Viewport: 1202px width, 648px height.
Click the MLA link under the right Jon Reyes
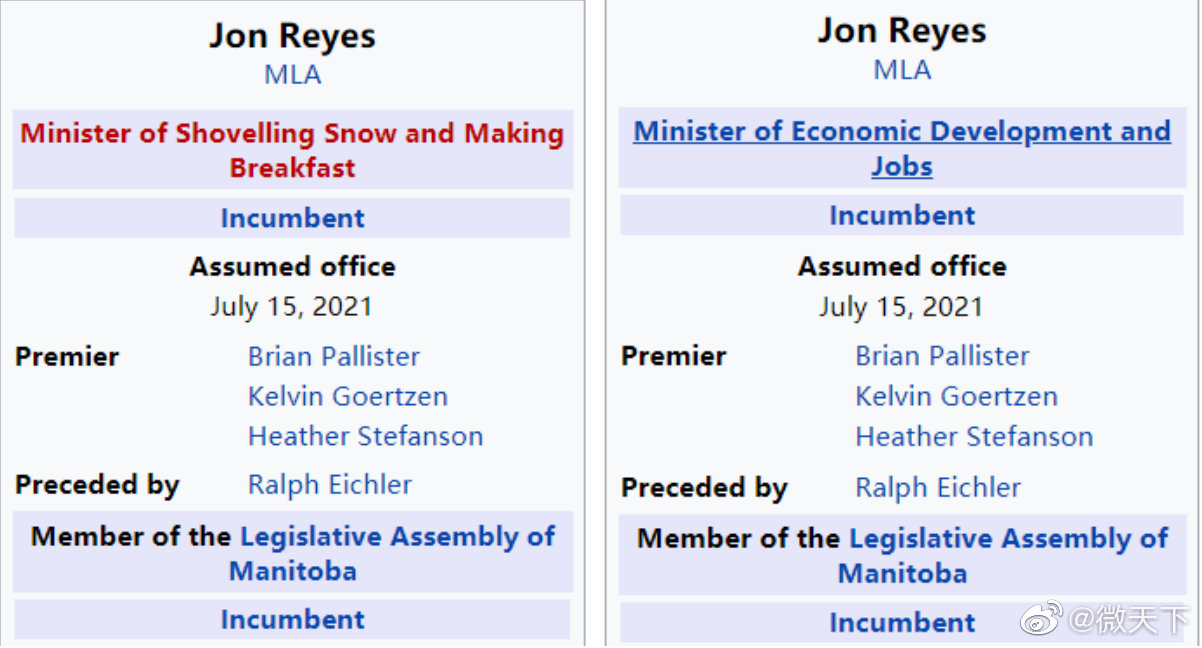click(901, 70)
